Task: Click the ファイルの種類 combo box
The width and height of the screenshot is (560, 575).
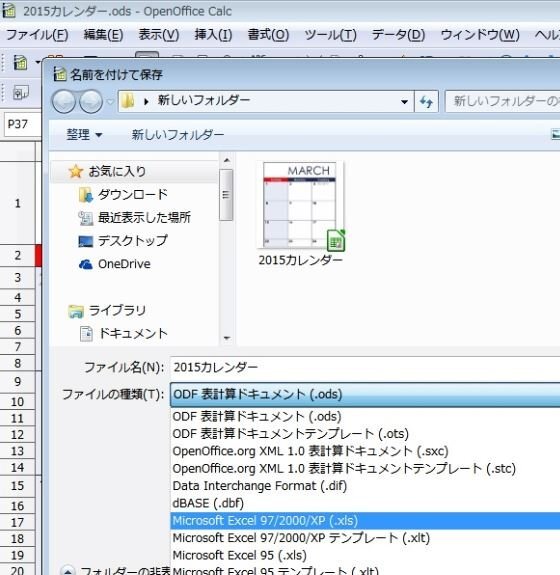Action: click(x=365, y=394)
